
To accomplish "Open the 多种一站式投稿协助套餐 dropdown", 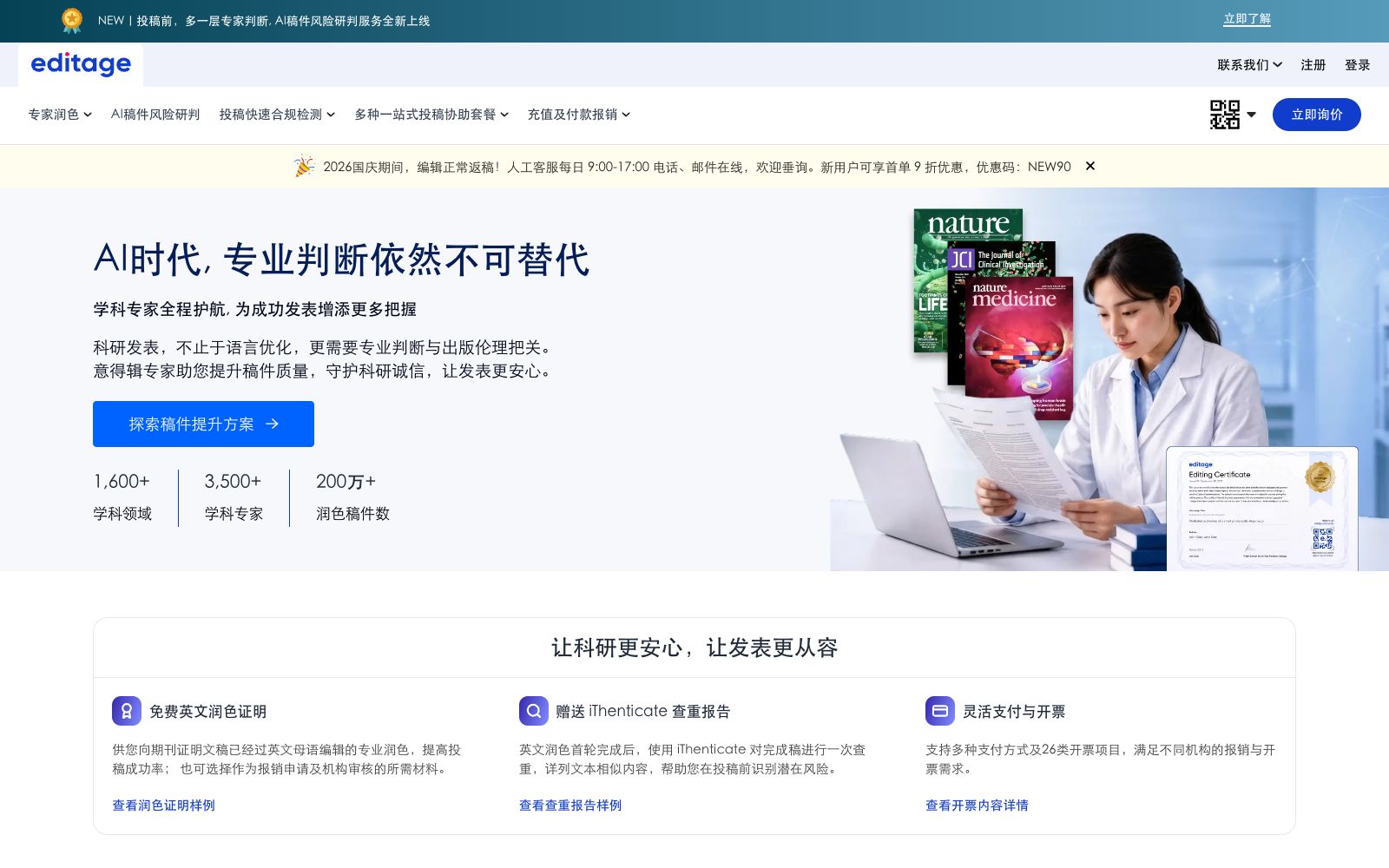I will [431, 115].
